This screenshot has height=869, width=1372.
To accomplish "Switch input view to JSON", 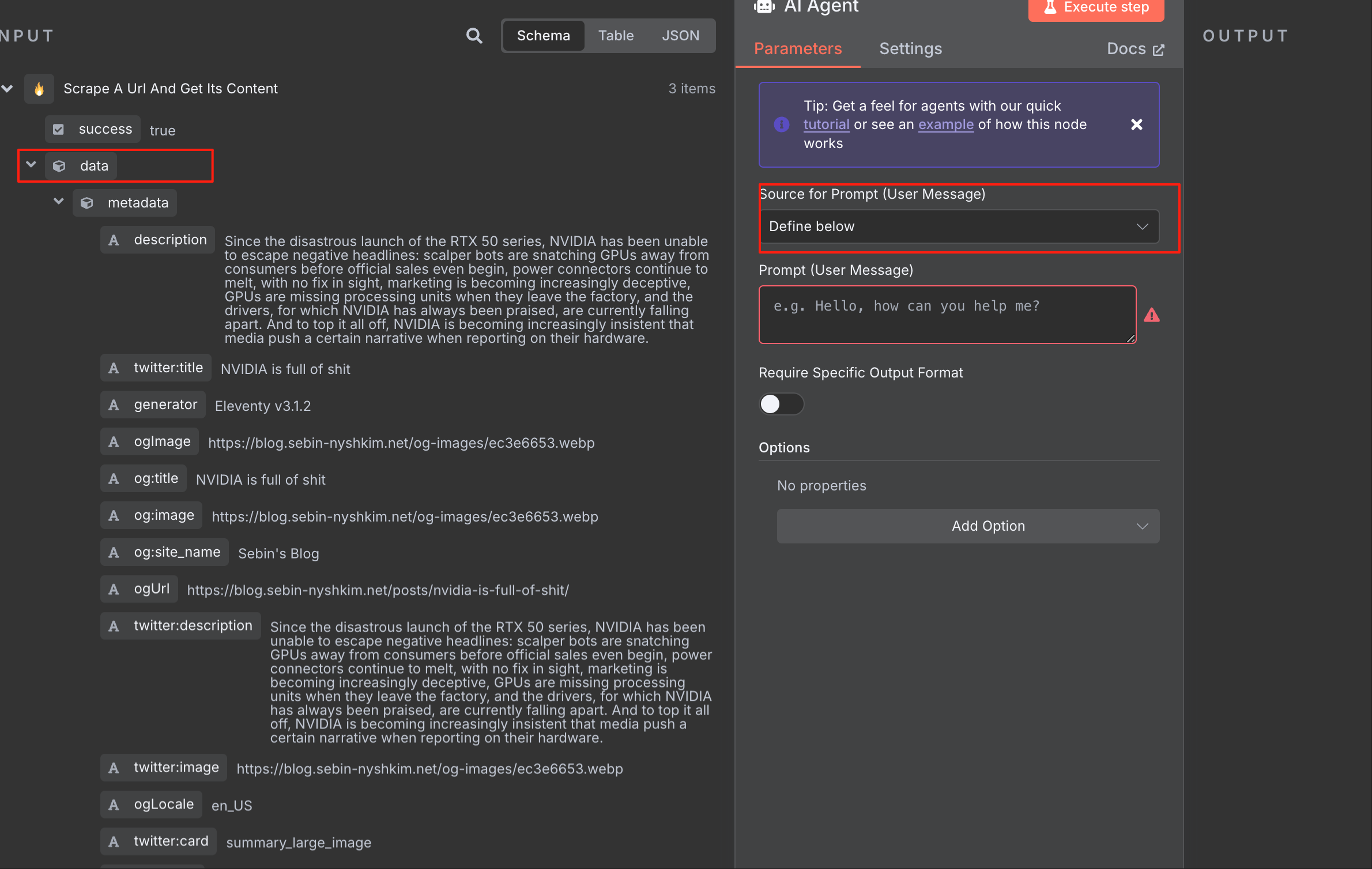I will 680,36.
